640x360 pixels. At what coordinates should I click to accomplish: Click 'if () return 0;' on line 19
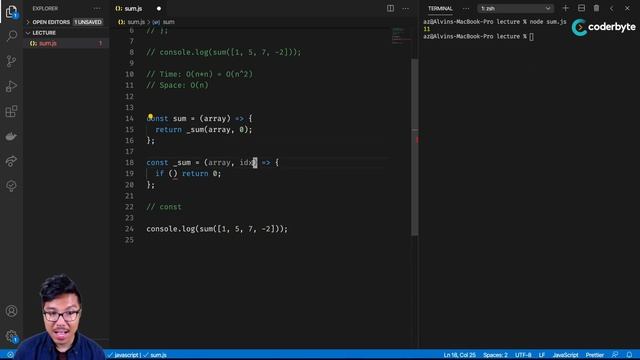pyautogui.click(x=188, y=173)
